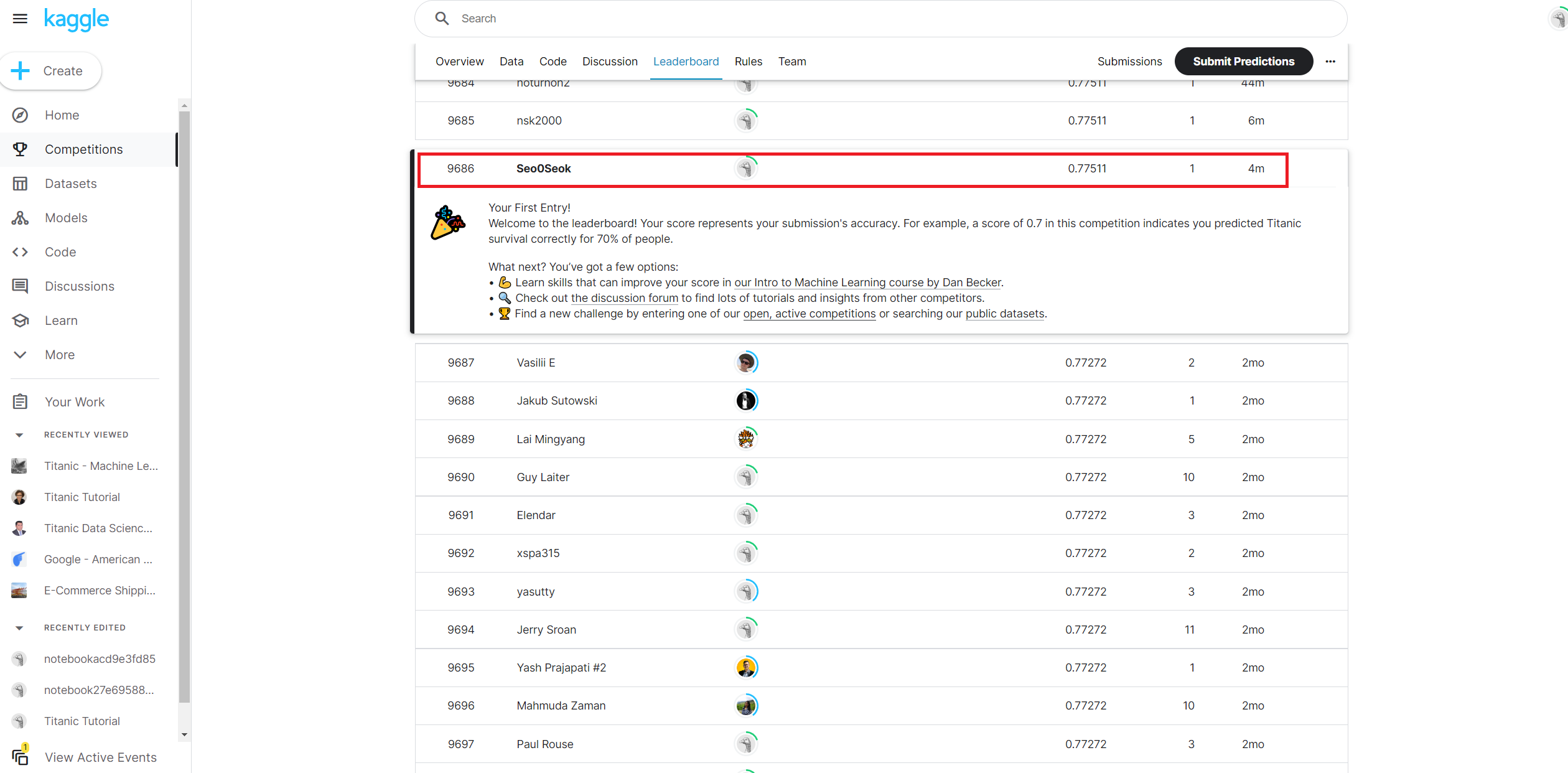The width and height of the screenshot is (1568, 773).
Task: Click the Create button
Action: (x=51, y=71)
